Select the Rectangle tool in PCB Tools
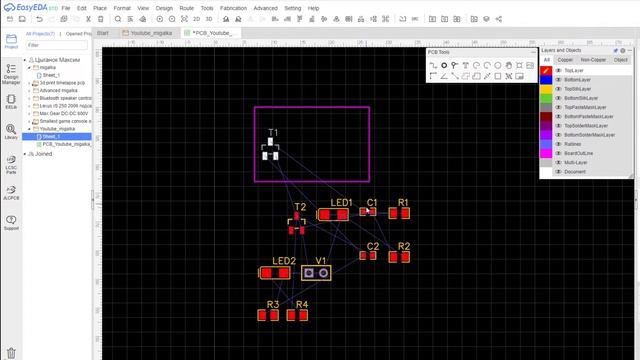 pyautogui.click(x=498, y=76)
